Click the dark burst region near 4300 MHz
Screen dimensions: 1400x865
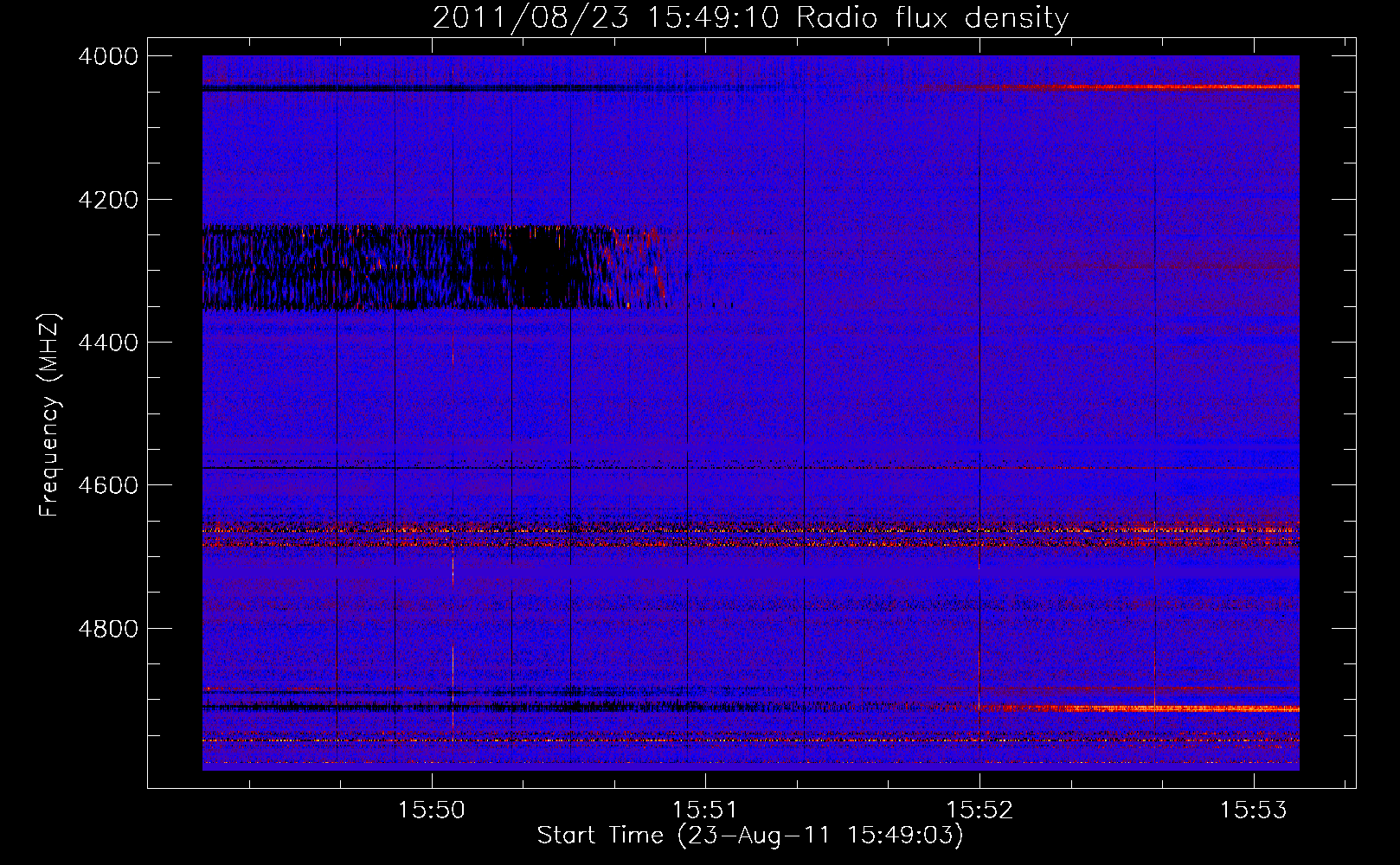coord(433,266)
